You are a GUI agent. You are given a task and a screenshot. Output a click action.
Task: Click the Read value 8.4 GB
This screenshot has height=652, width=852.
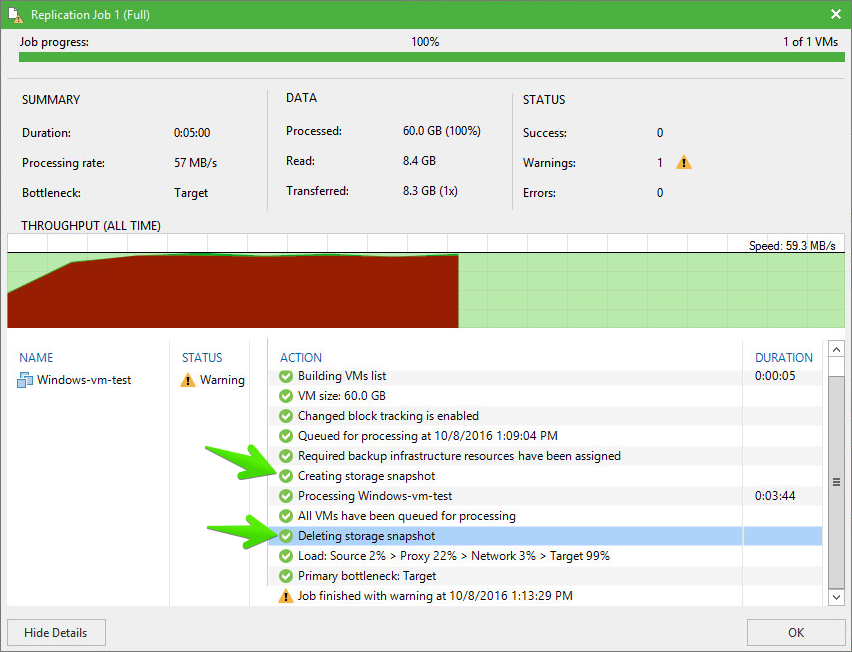tap(419, 161)
